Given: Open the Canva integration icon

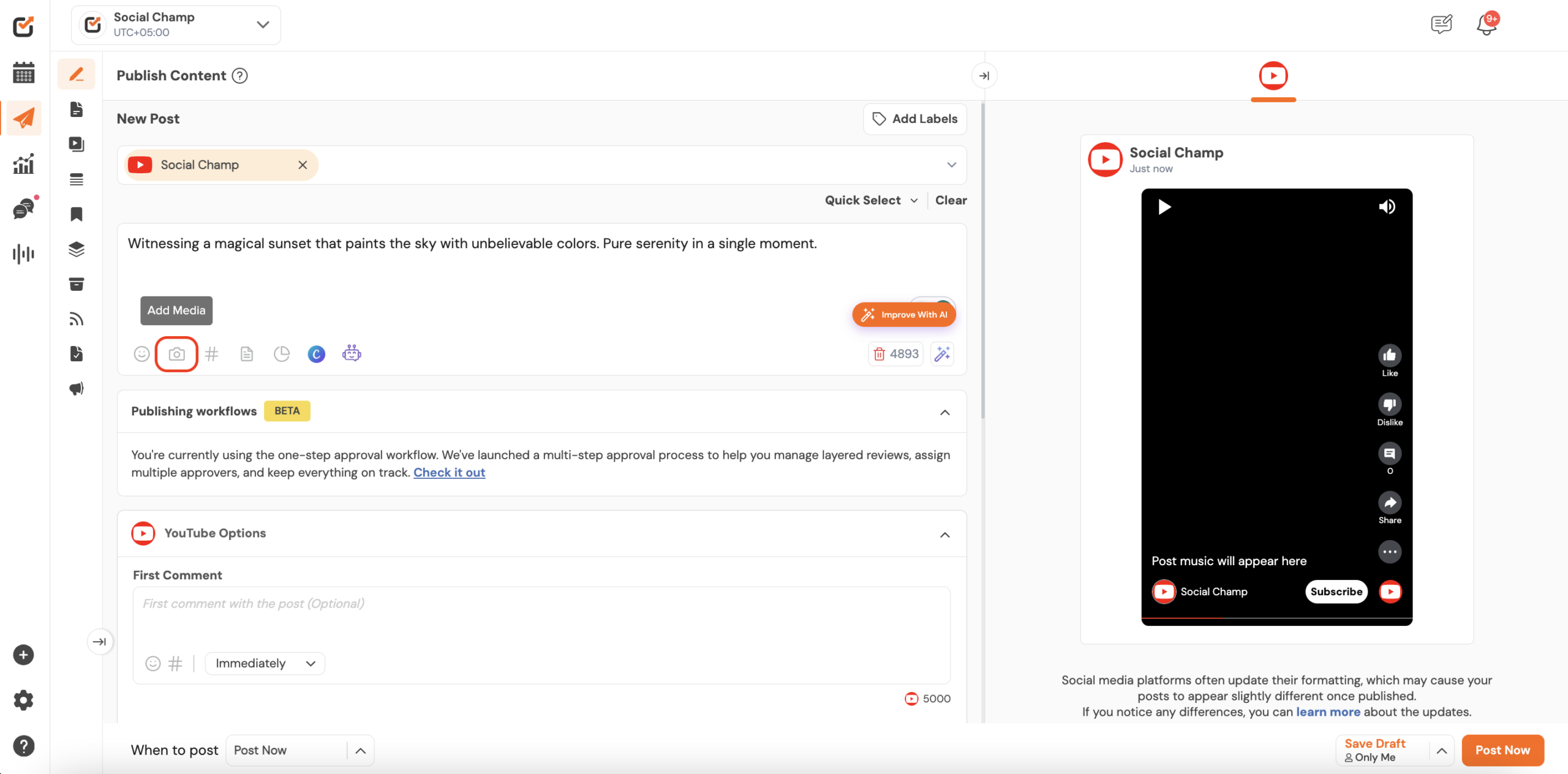Looking at the screenshot, I should click(316, 354).
